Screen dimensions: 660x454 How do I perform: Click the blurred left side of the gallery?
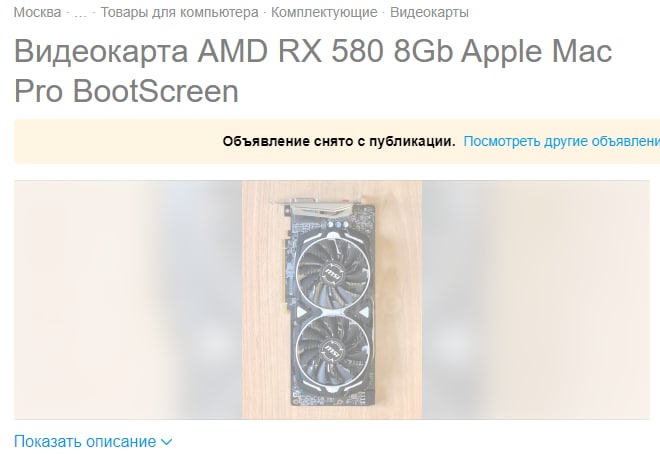click(x=128, y=300)
